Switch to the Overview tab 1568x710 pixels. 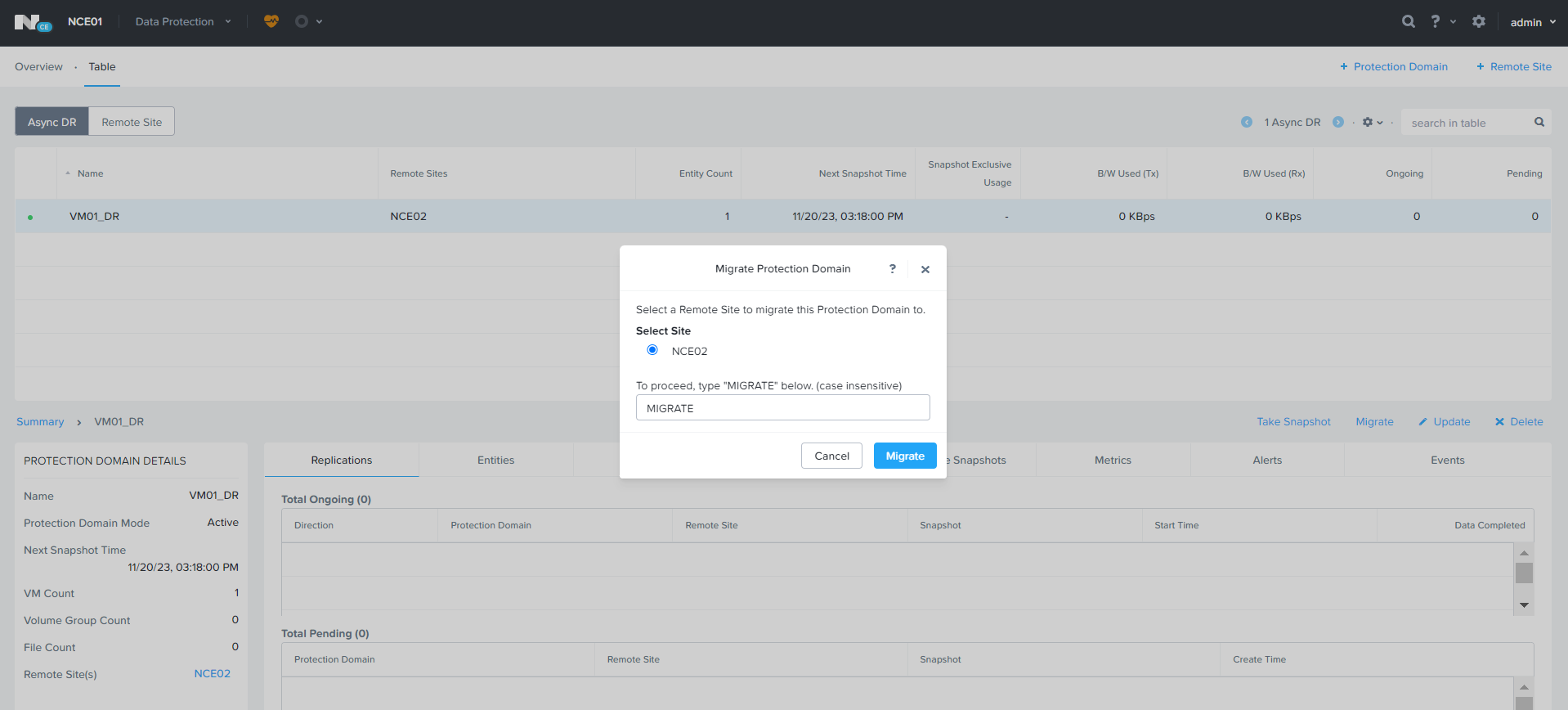pos(38,67)
